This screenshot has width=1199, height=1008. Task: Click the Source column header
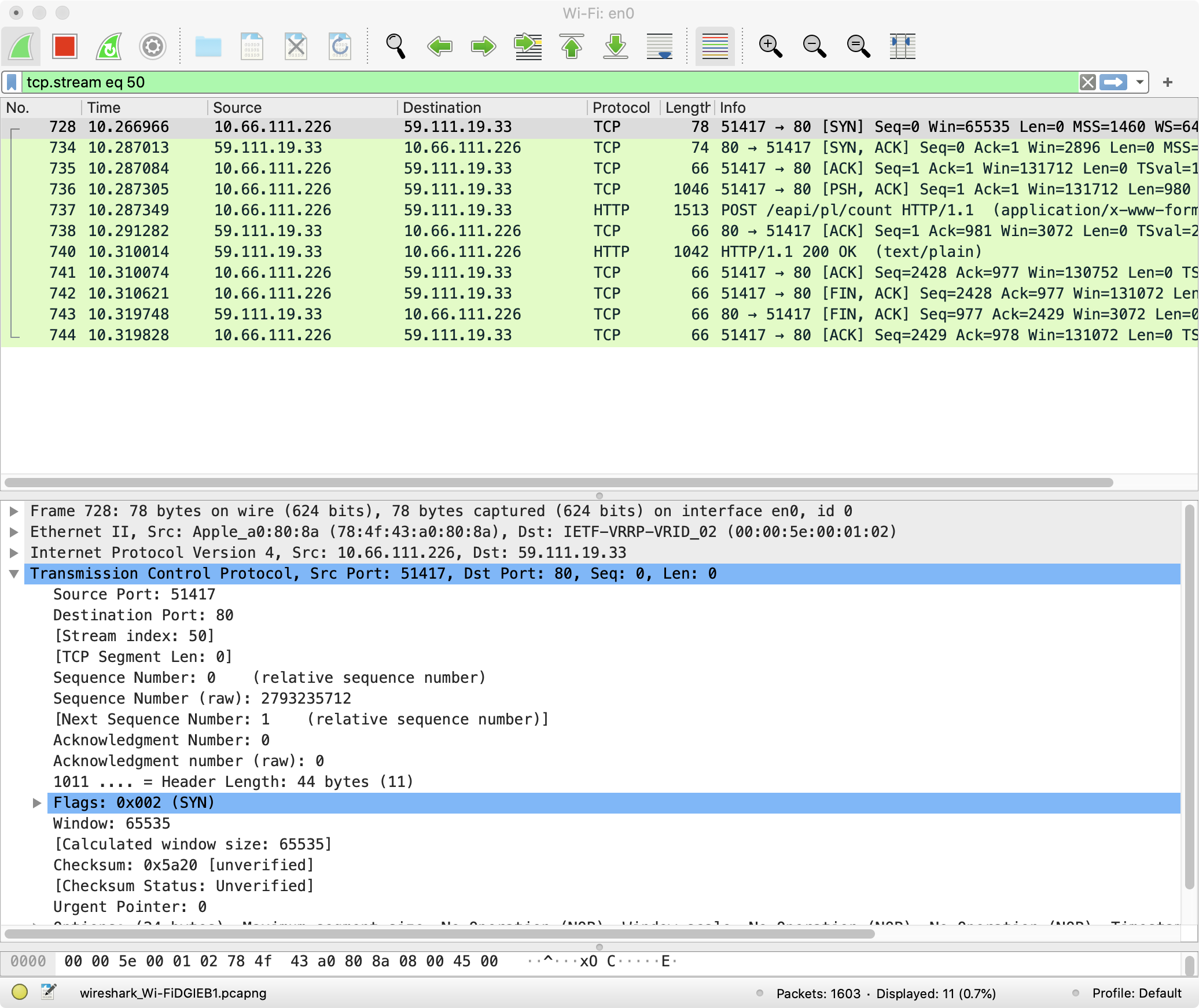[237, 108]
